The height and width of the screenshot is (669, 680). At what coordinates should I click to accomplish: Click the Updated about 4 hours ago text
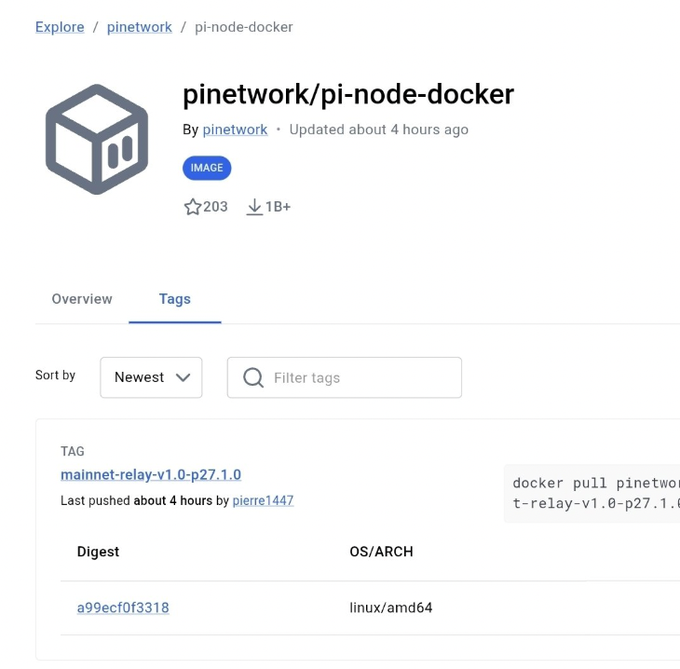[x=379, y=130]
